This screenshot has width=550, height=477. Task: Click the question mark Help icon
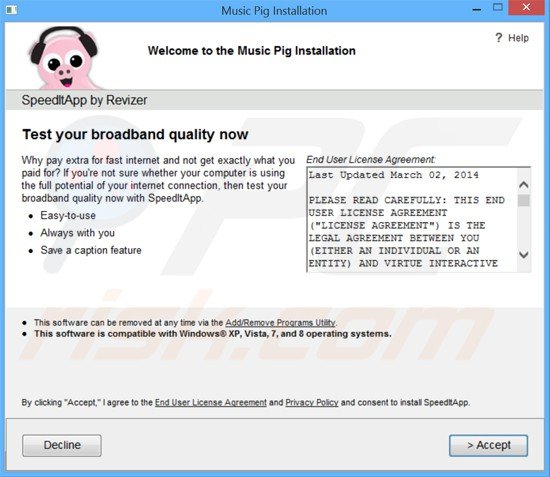click(499, 38)
